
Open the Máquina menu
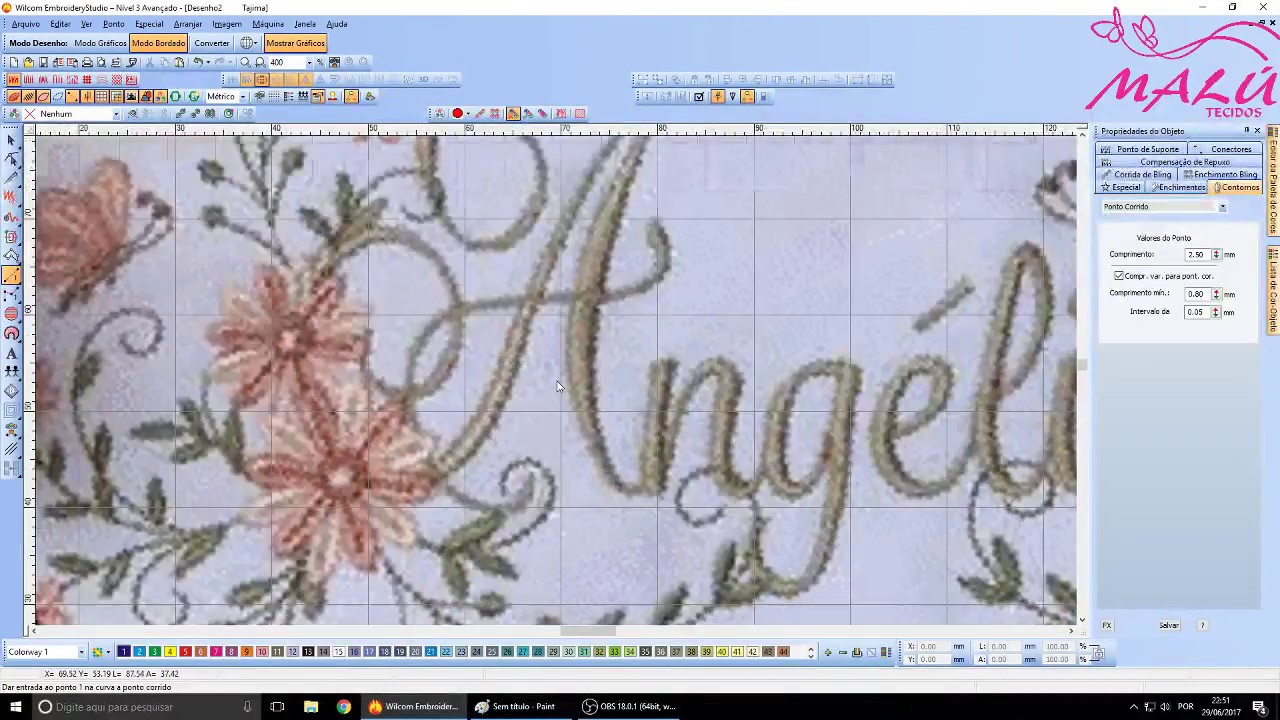(268, 24)
